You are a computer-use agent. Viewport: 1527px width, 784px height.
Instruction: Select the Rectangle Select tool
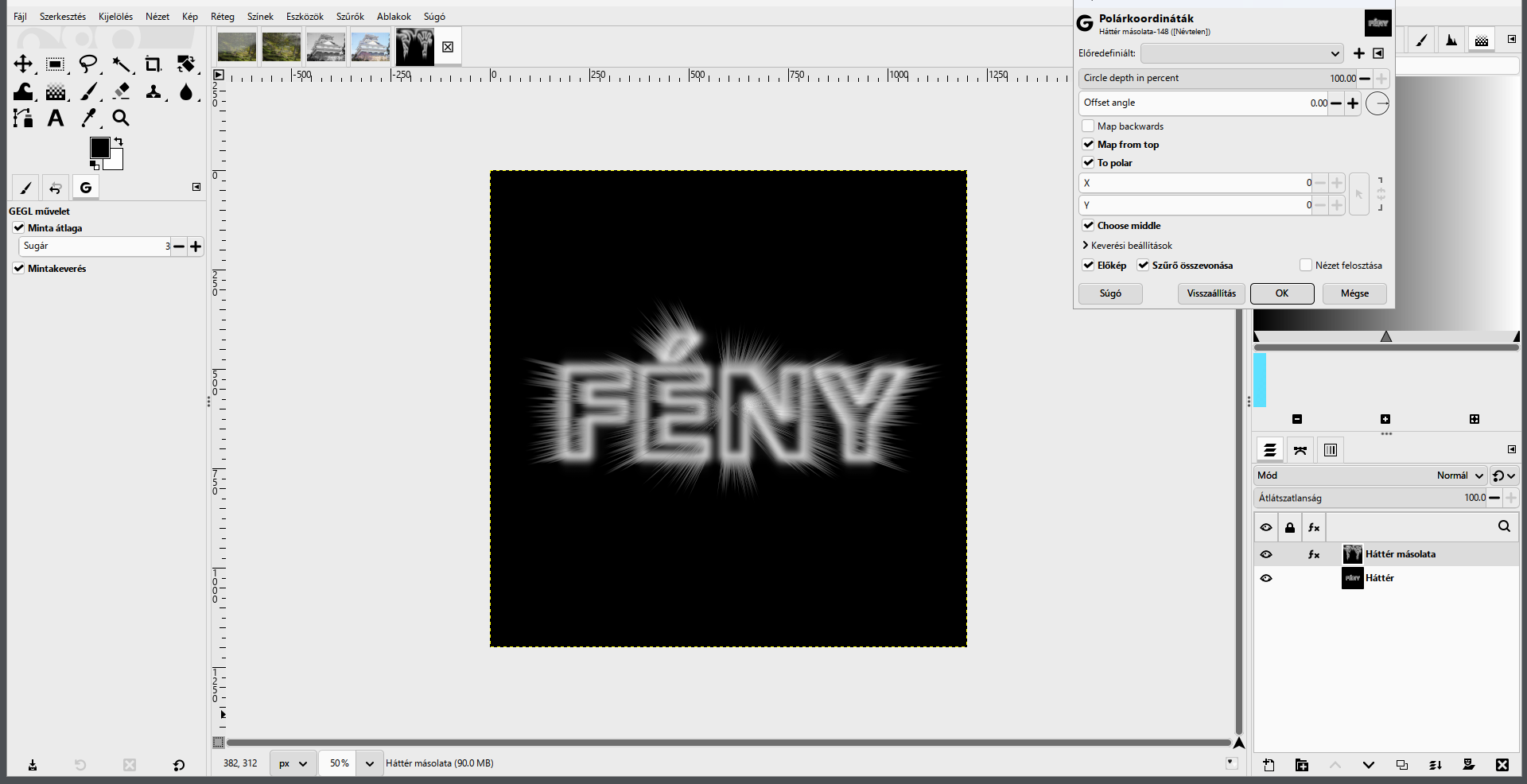(x=56, y=64)
